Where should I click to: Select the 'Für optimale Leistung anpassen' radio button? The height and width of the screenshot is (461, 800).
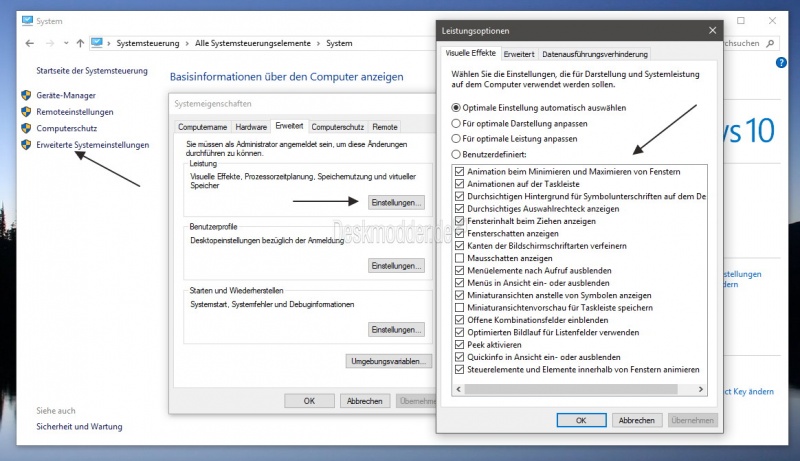457,139
